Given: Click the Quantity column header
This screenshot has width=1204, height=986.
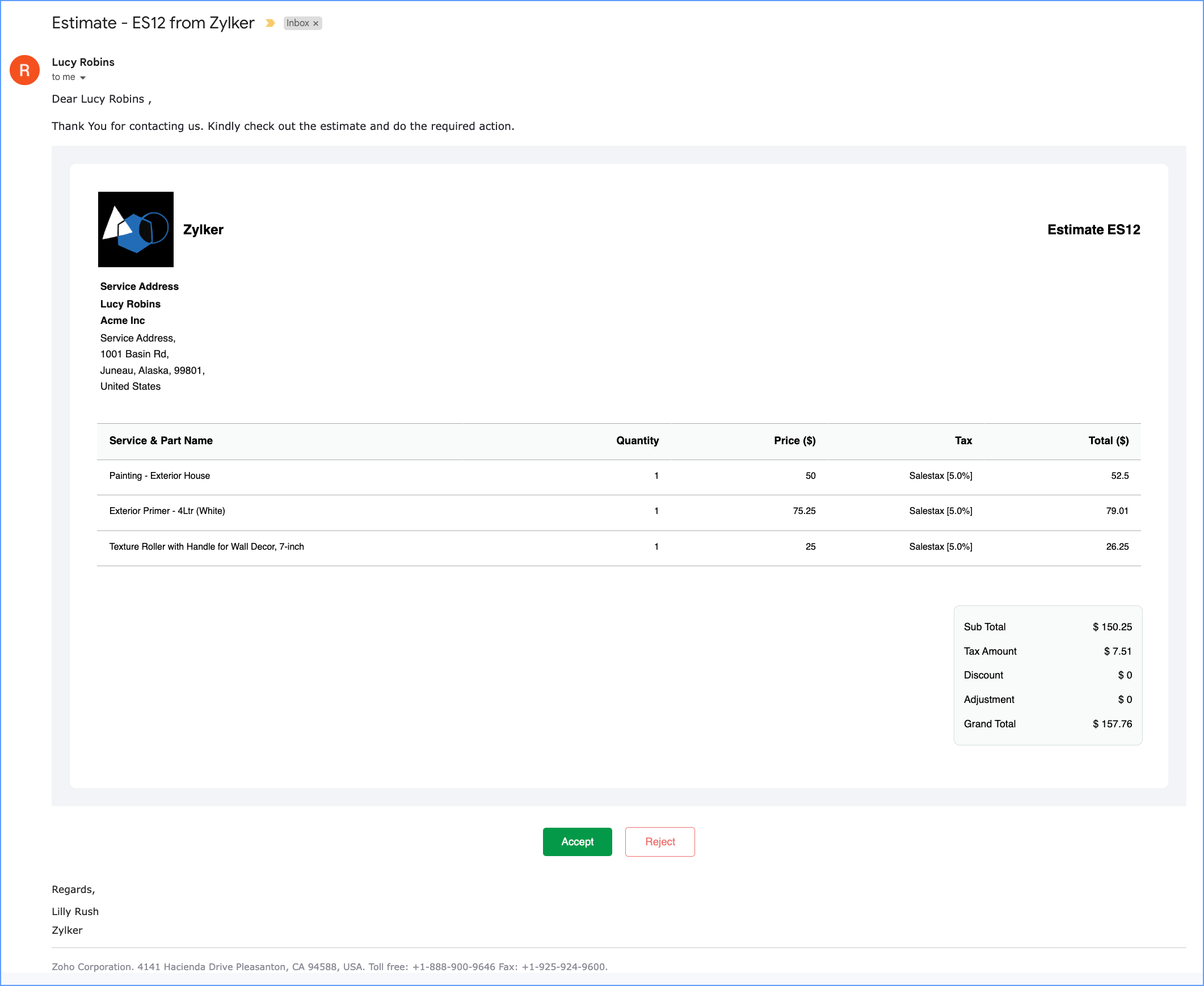Looking at the screenshot, I should click(x=637, y=441).
